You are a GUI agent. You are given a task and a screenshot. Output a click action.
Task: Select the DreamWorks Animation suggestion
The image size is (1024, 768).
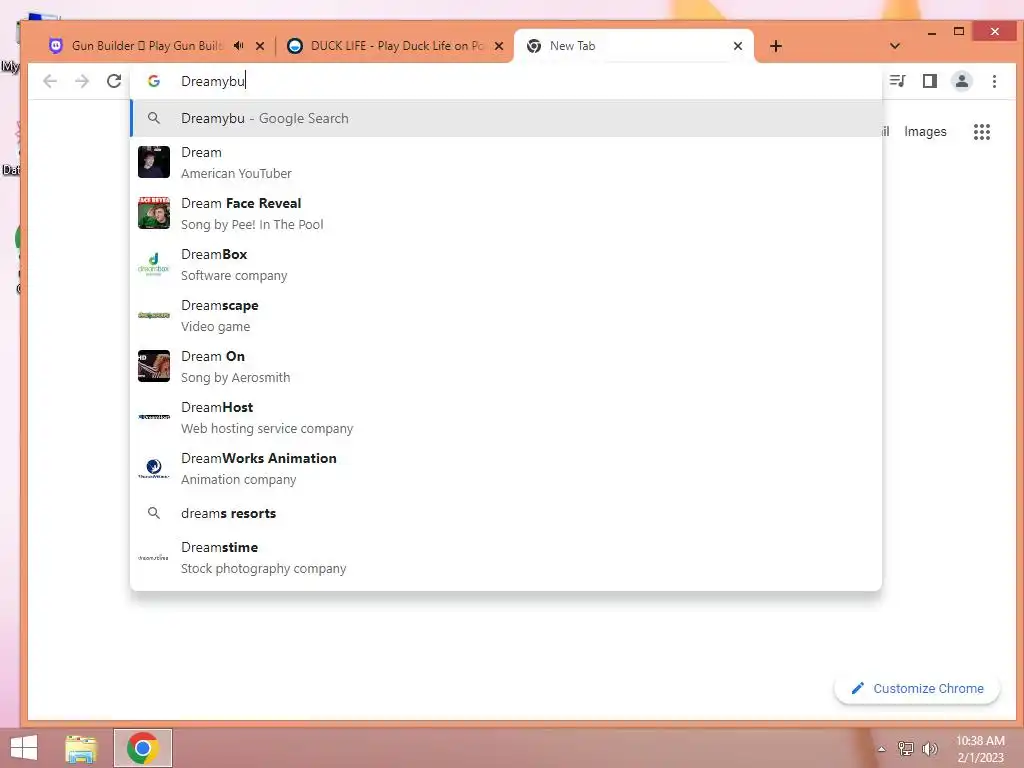tap(506, 468)
